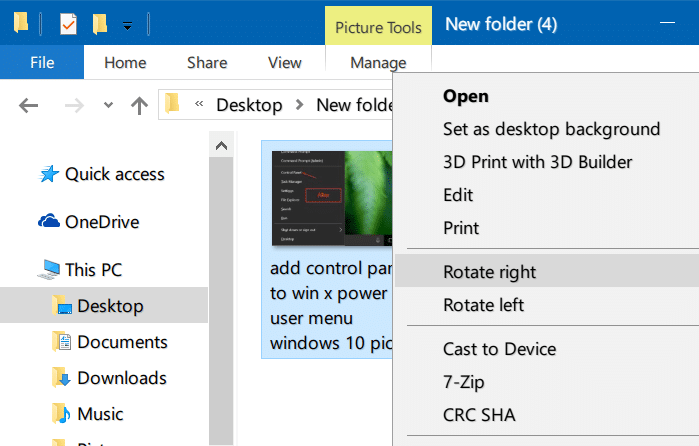Viewport: 699px width, 446px height.
Task: Go back with the Back arrow
Action: pyautogui.click(x=29, y=106)
